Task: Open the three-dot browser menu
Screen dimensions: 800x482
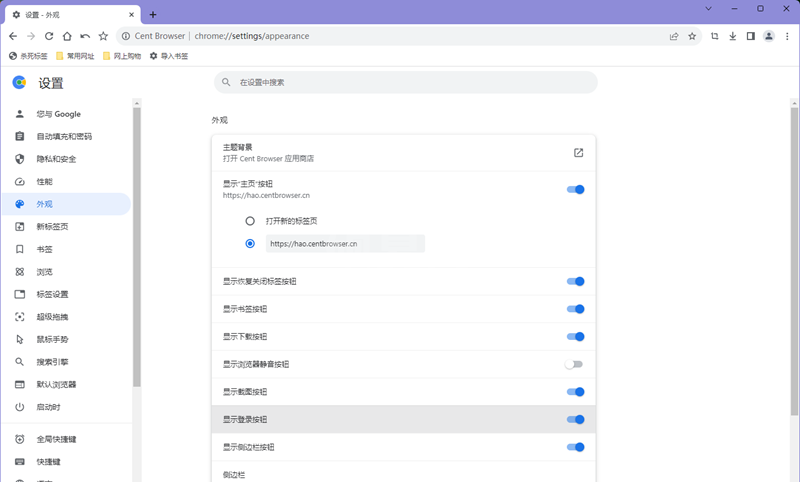Action: 787,36
